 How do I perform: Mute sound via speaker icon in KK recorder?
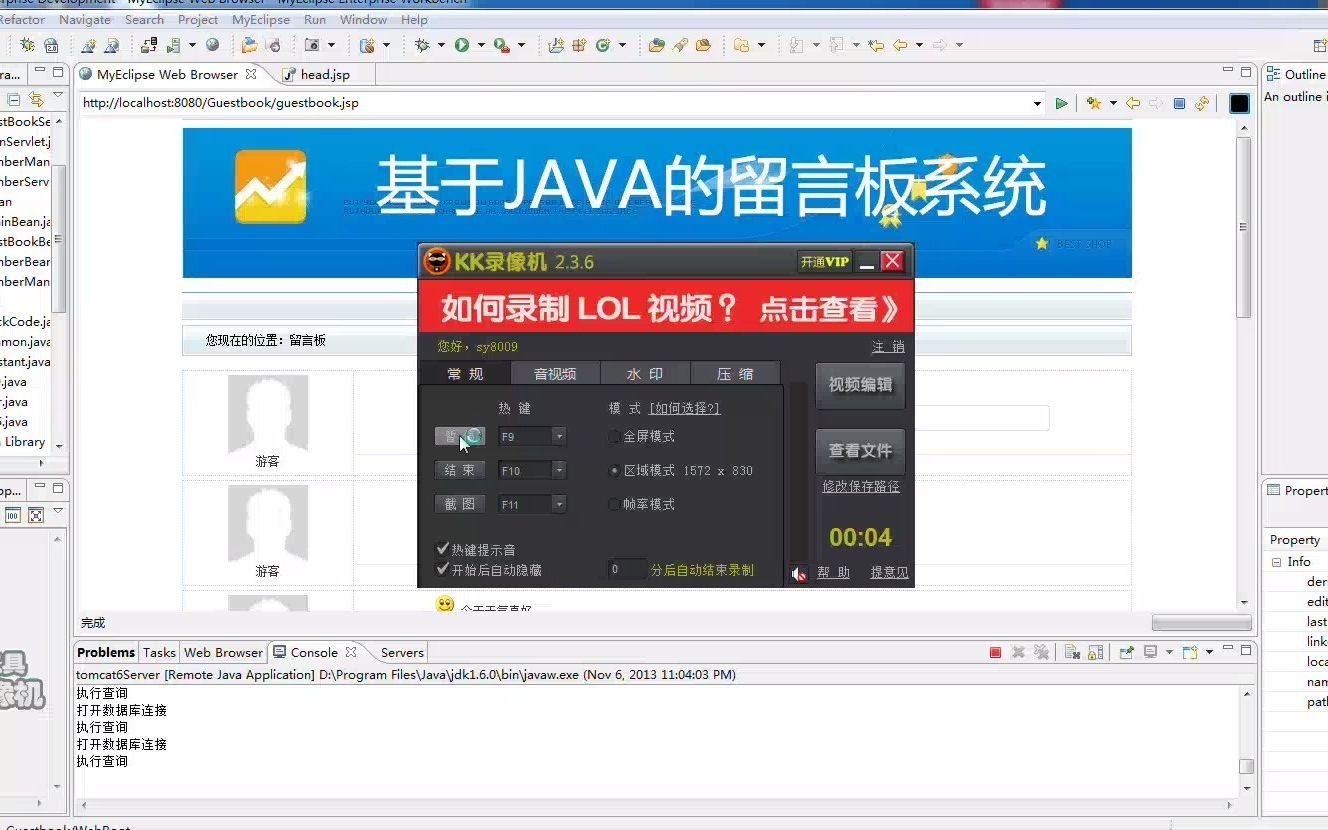coord(799,573)
